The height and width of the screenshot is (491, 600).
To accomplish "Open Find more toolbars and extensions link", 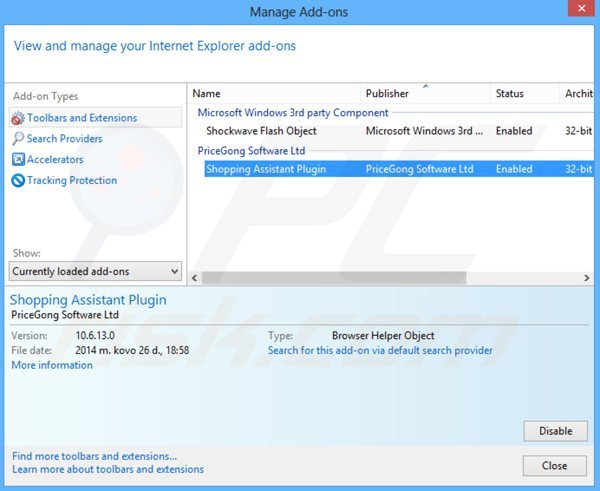I will click(x=94, y=456).
